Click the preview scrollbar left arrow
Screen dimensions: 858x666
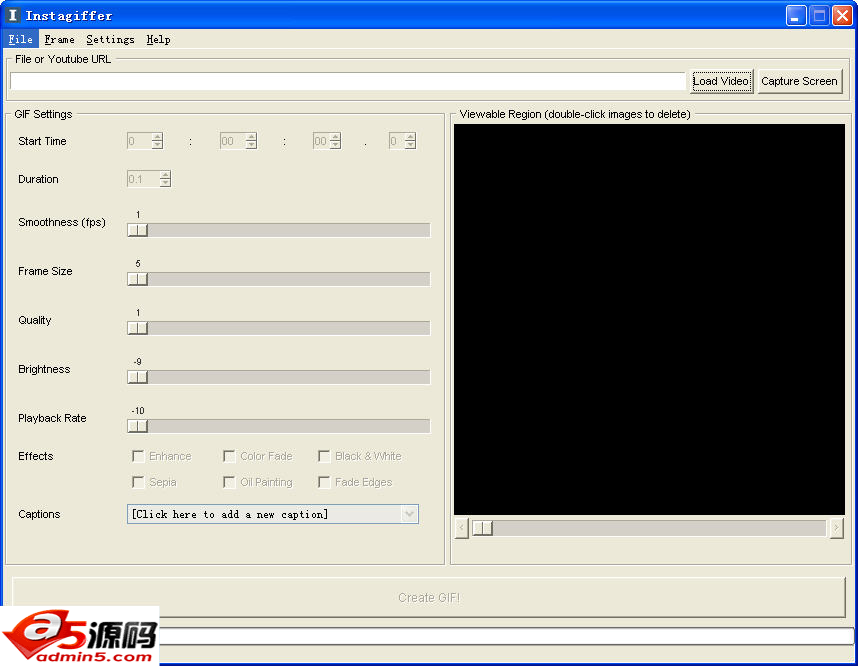pyautogui.click(x=461, y=528)
